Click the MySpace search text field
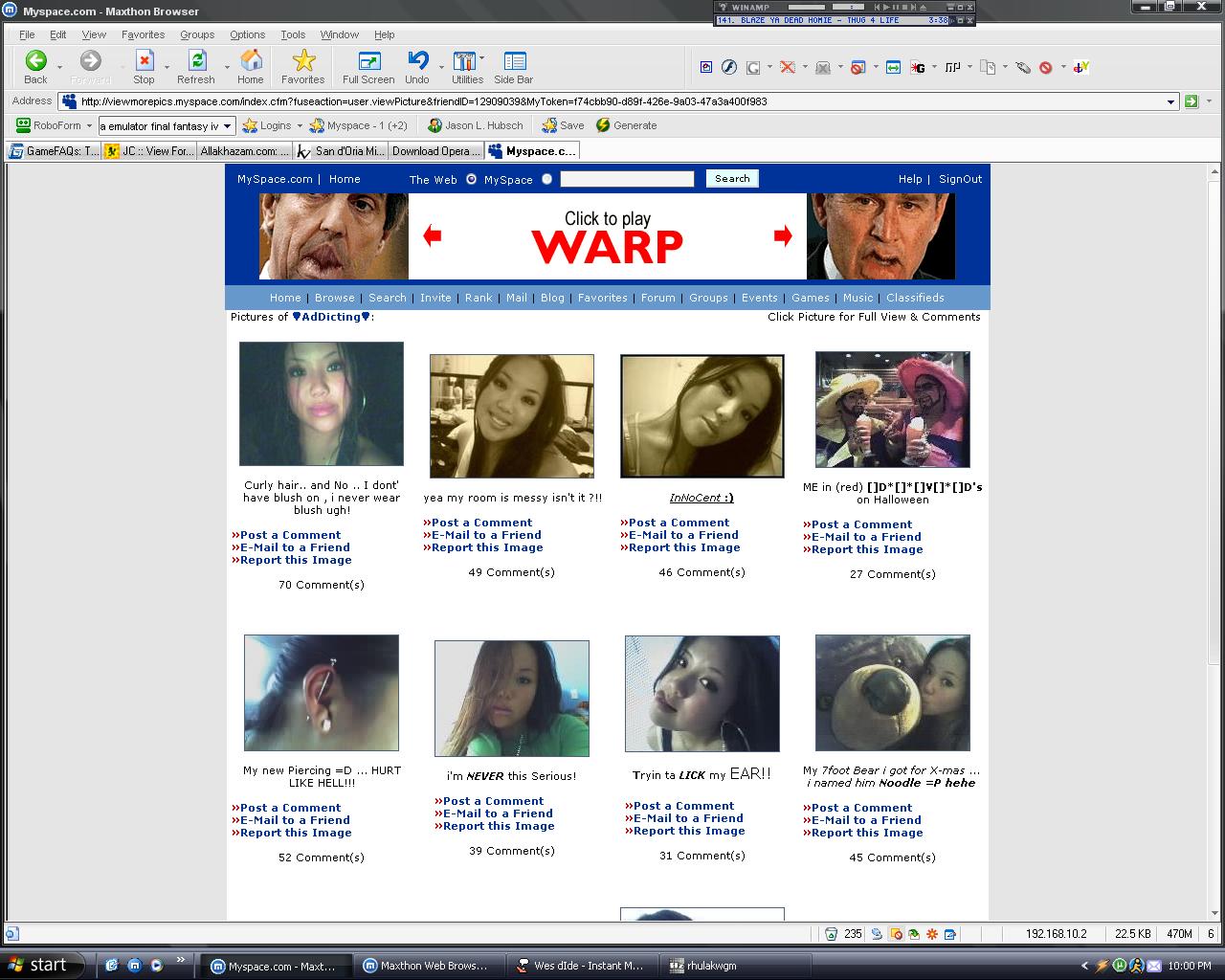 [627, 179]
